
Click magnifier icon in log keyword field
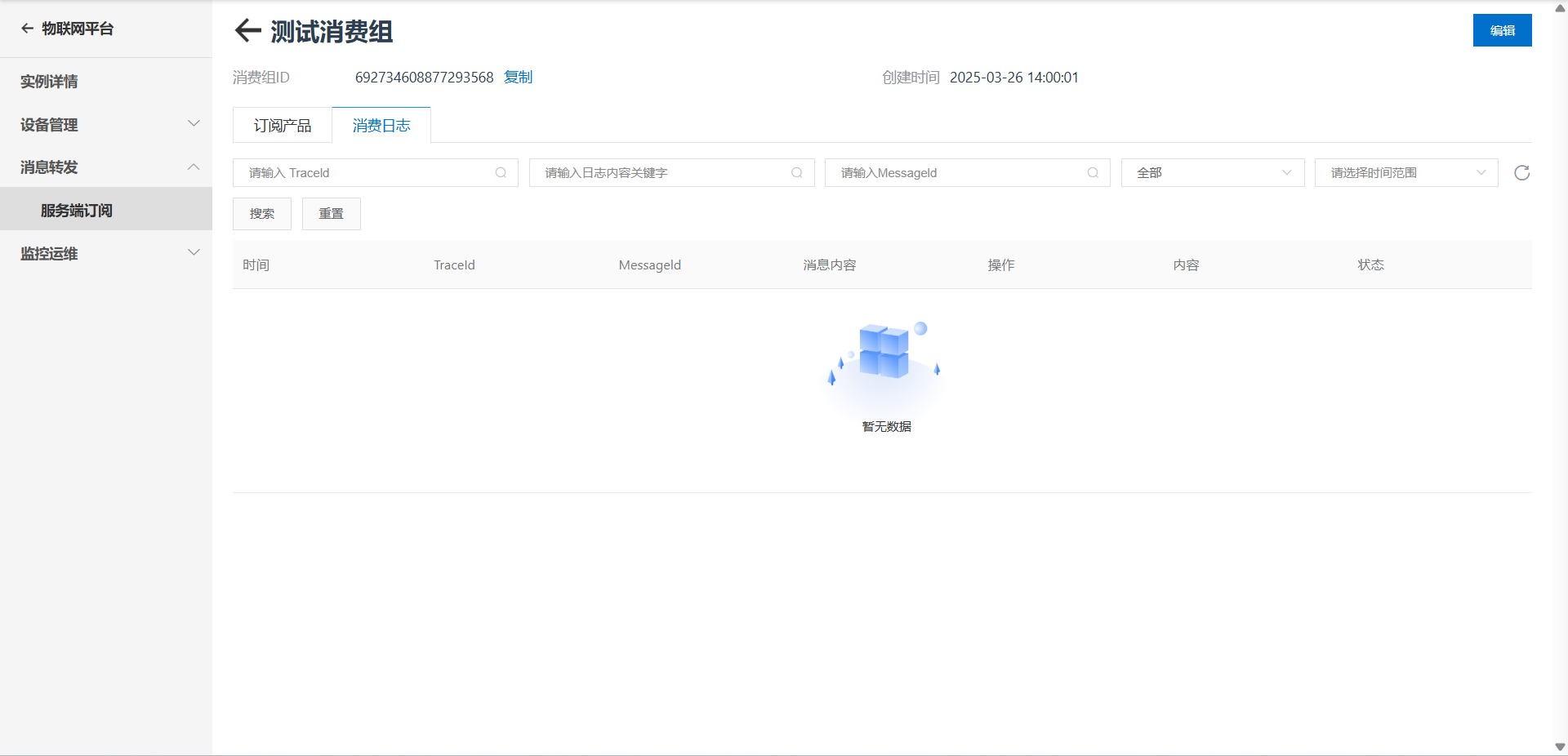(797, 173)
